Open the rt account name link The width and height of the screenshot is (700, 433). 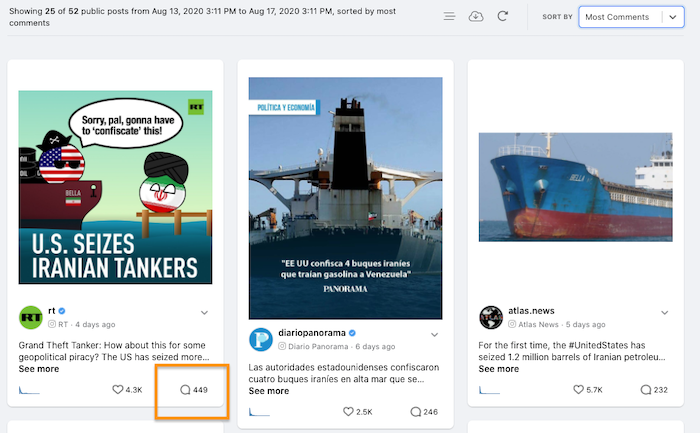coord(52,311)
